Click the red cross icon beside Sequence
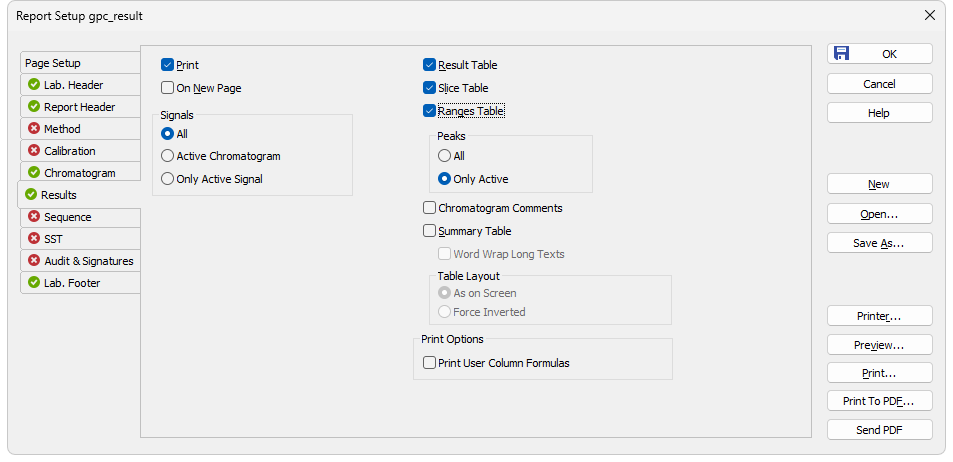 point(34,216)
